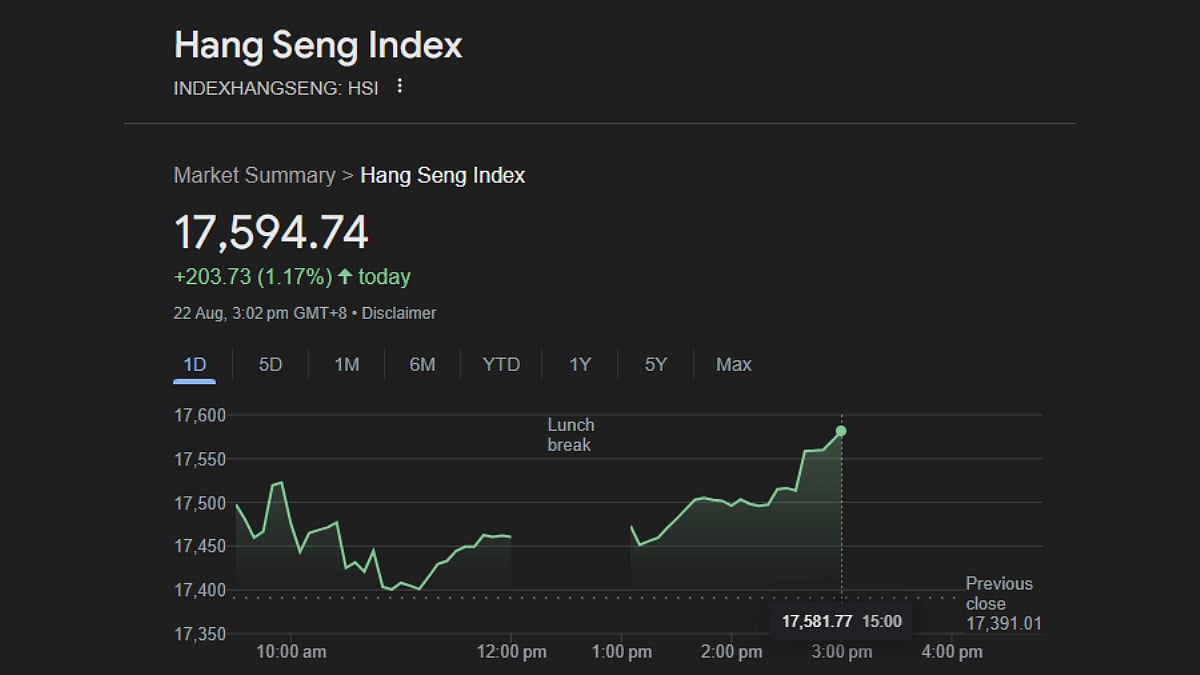View the 1Y chart range
This screenshot has height=675, width=1200.
pyautogui.click(x=580, y=365)
